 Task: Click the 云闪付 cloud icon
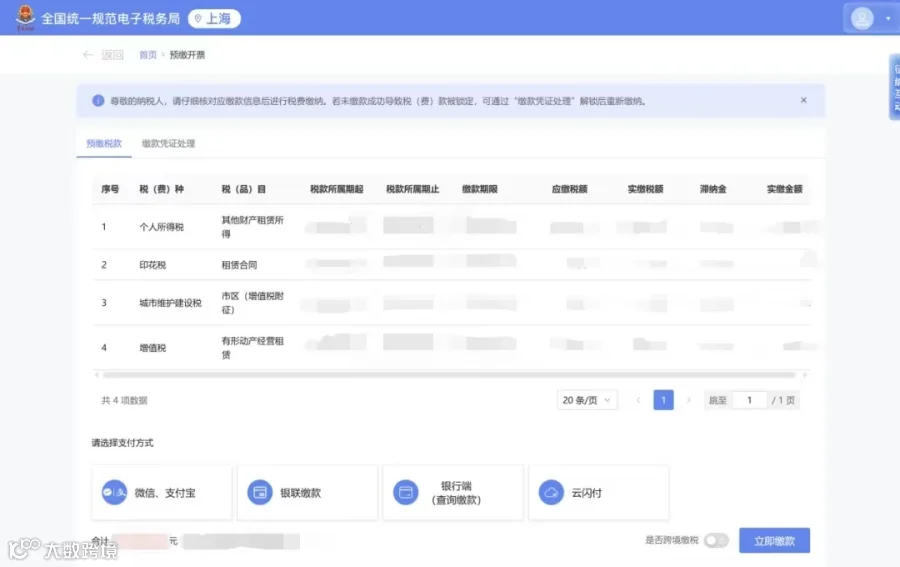pyautogui.click(x=551, y=492)
